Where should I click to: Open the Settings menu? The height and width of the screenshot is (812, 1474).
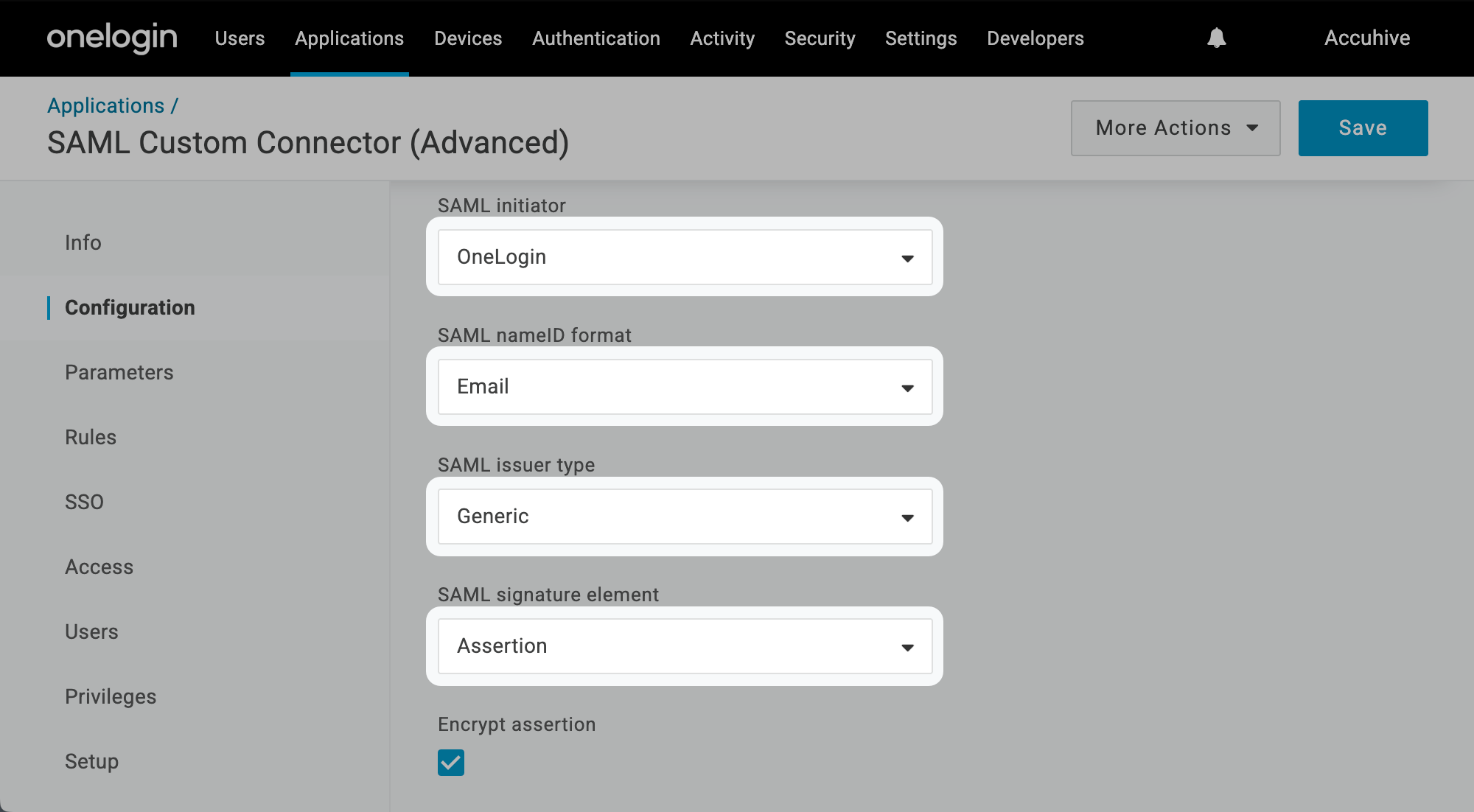(921, 38)
